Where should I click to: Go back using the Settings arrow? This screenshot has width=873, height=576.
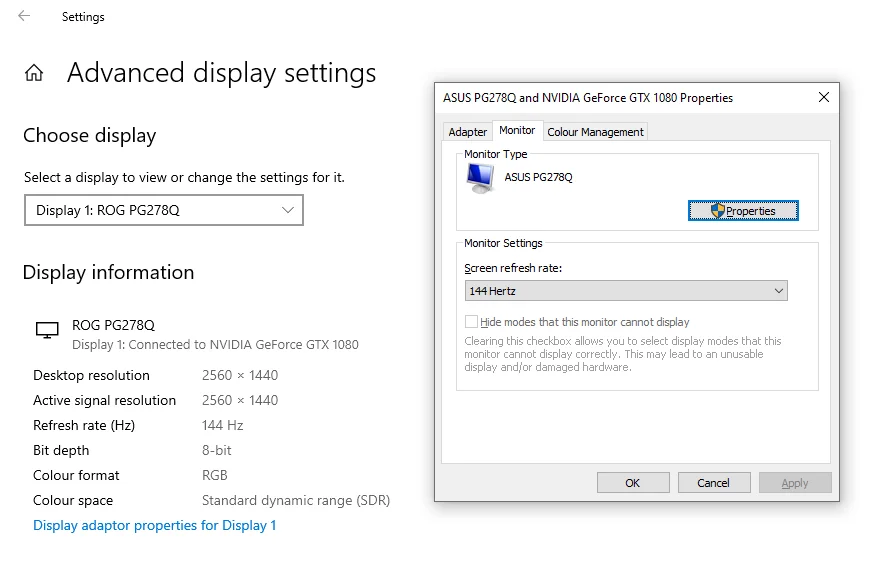click(x=24, y=16)
